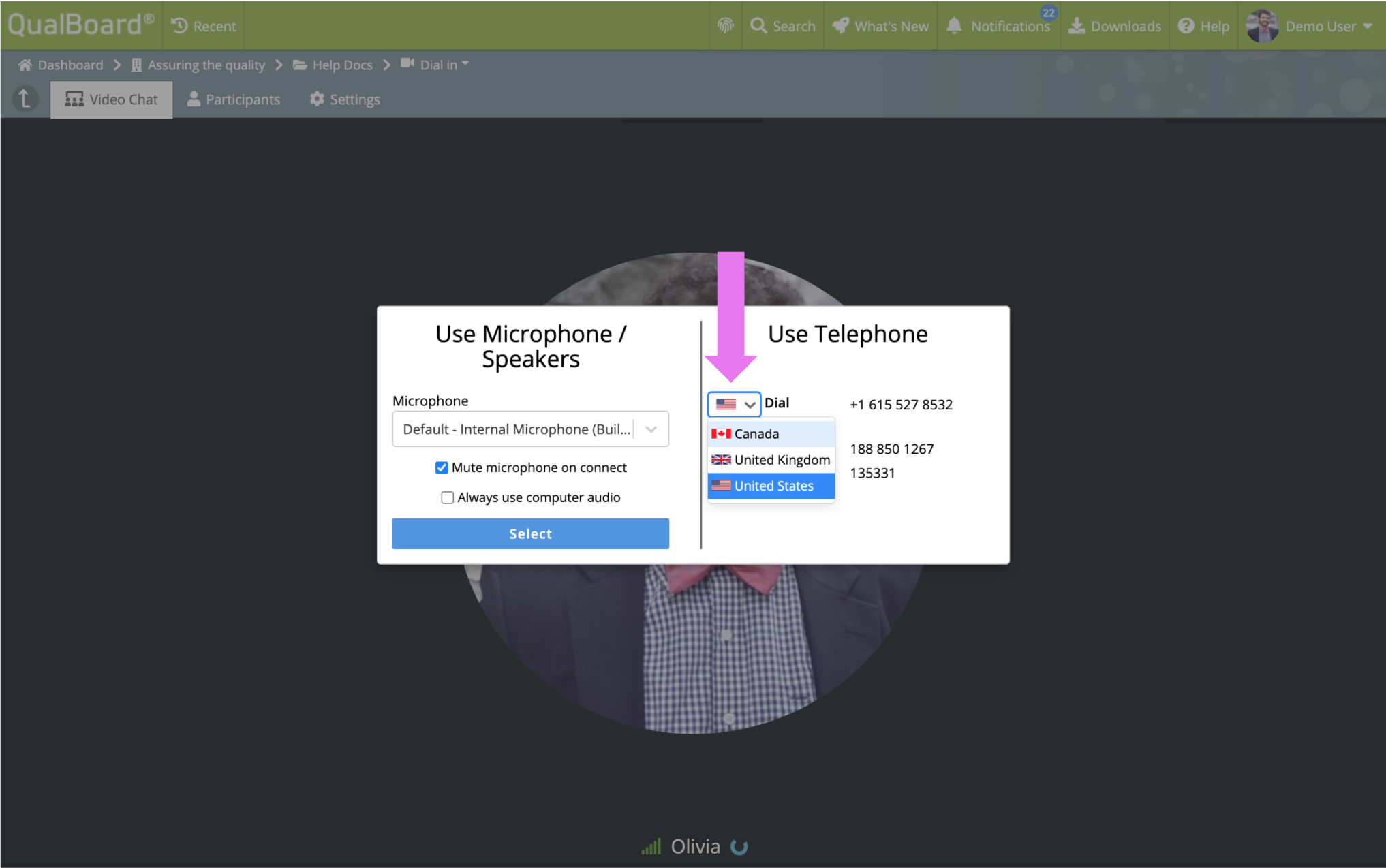Click the fingerprint icon in top bar
This screenshot has width=1386, height=868.
pos(725,26)
